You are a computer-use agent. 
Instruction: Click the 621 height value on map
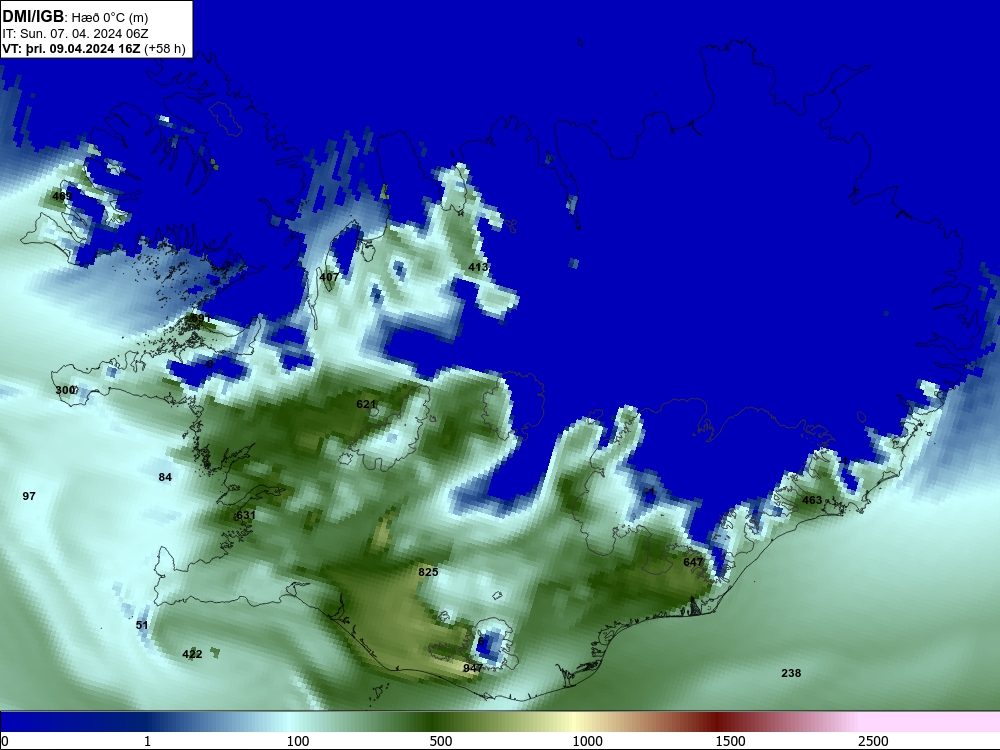coord(366,404)
